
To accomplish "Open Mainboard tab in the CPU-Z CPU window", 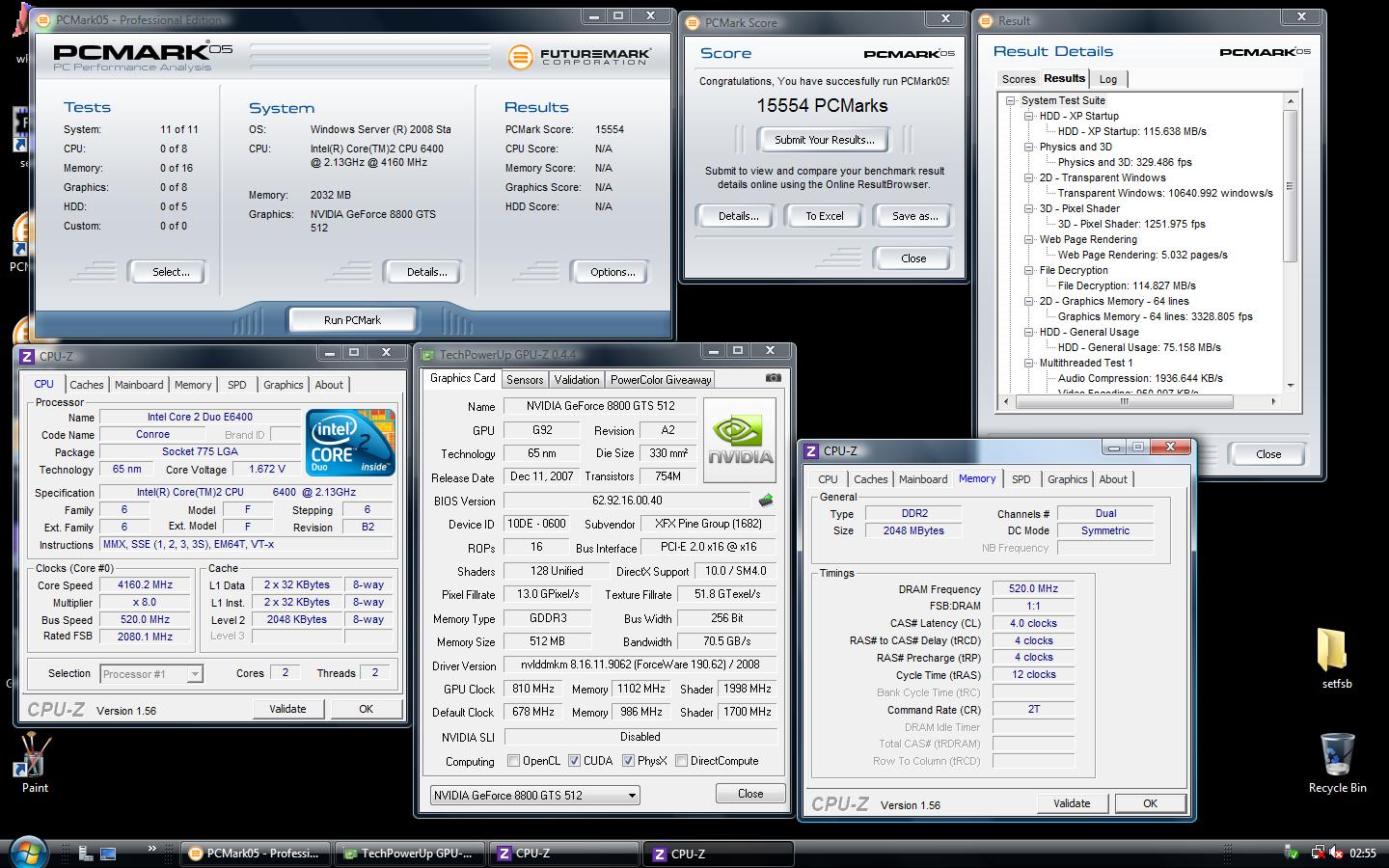I will 139,385.
